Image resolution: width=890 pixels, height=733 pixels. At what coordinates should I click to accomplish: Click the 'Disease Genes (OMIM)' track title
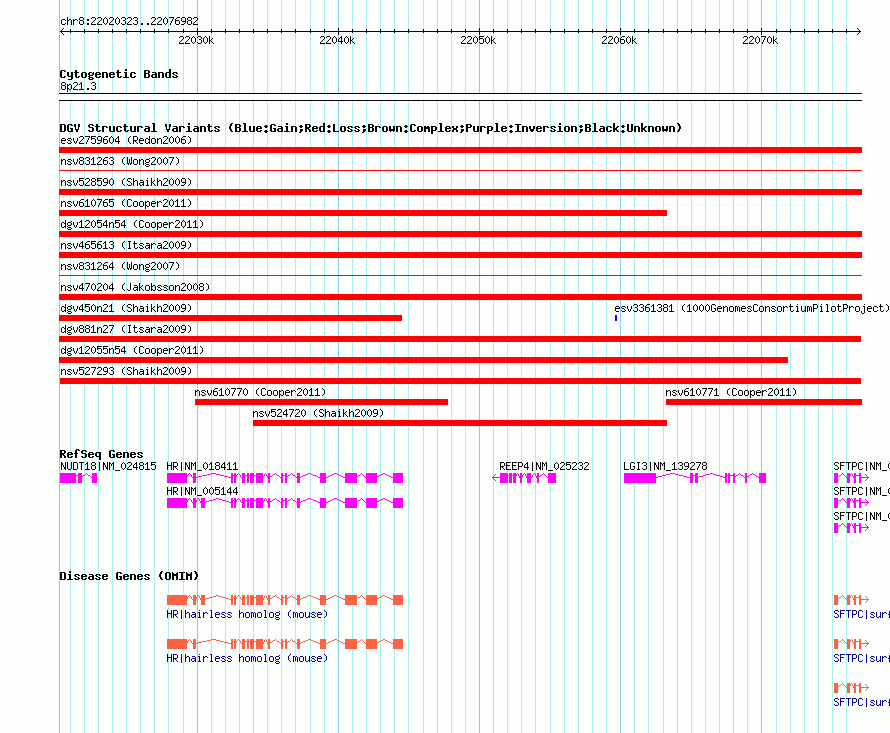(x=129, y=576)
